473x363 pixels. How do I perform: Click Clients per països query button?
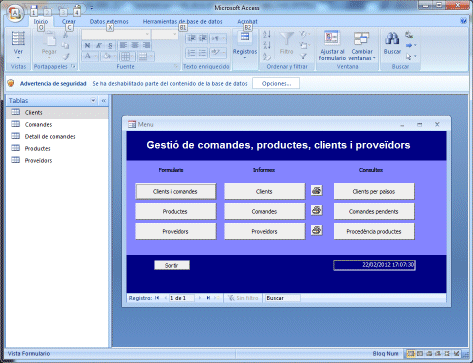(x=374, y=191)
